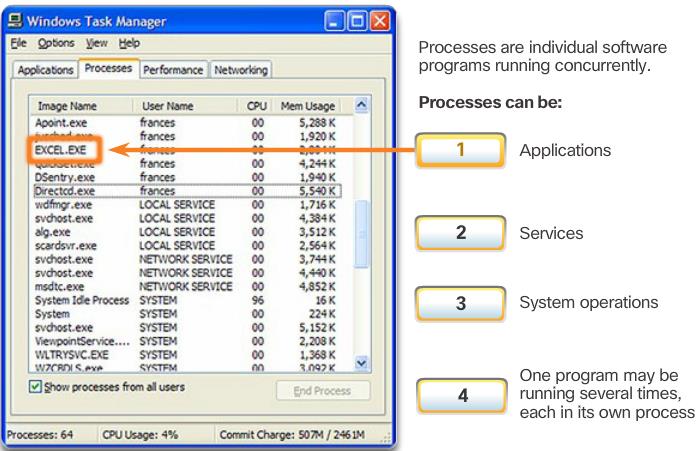Click button 2 for Services
The height and width of the screenshot is (451, 700).
pos(462,232)
